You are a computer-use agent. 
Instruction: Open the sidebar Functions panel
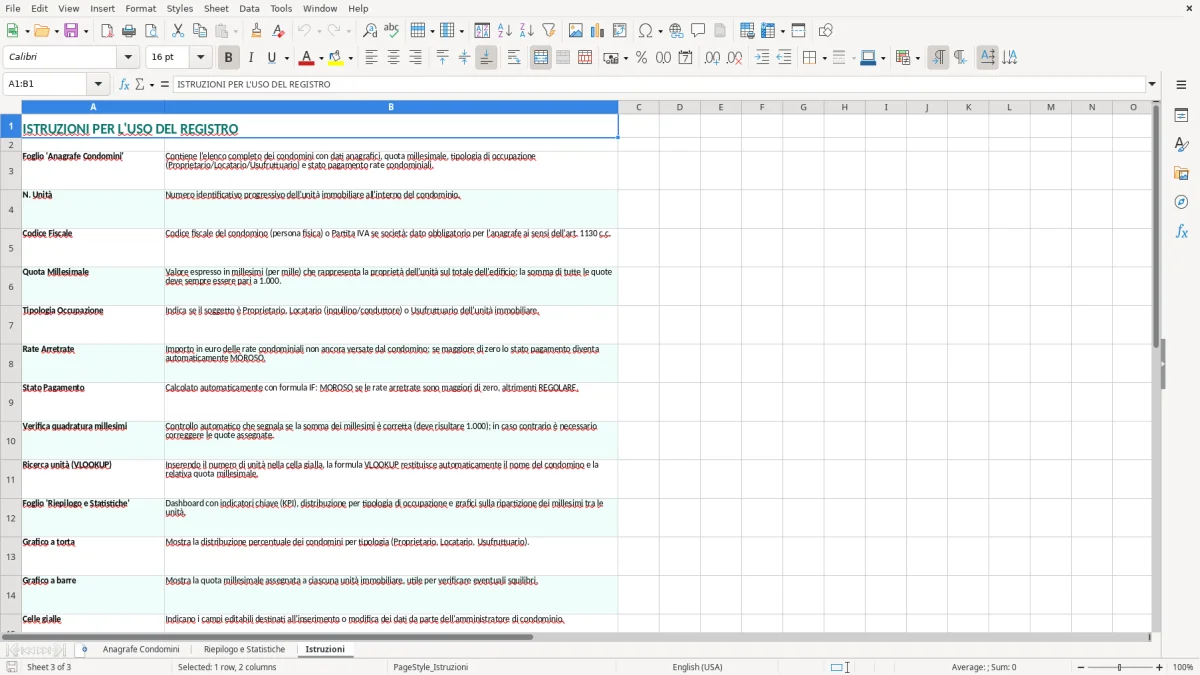pos(1181,231)
